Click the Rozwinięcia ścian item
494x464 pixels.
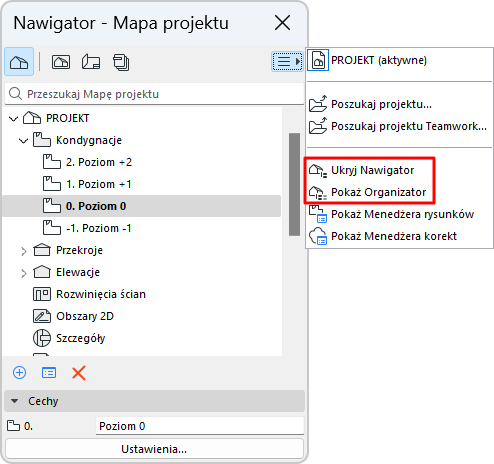[x=101, y=294]
